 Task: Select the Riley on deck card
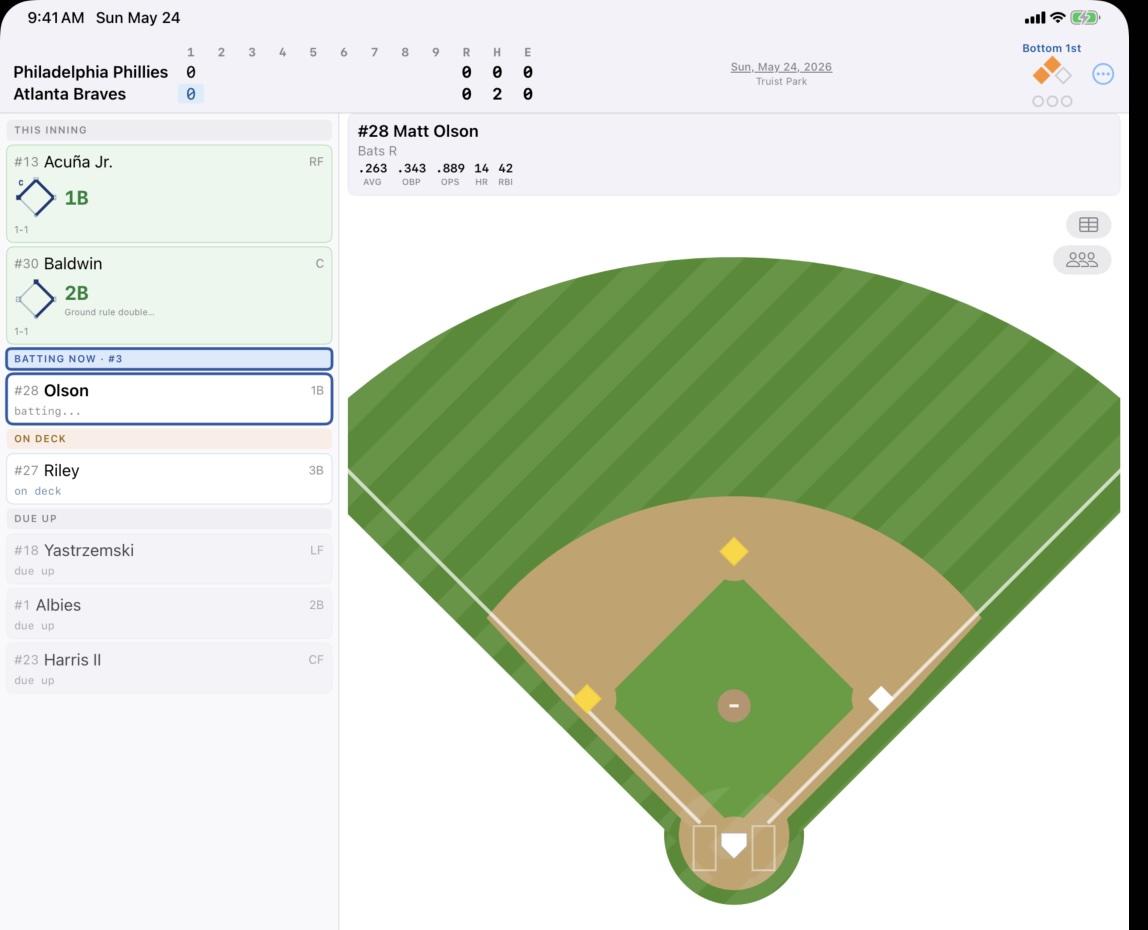point(169,479)
